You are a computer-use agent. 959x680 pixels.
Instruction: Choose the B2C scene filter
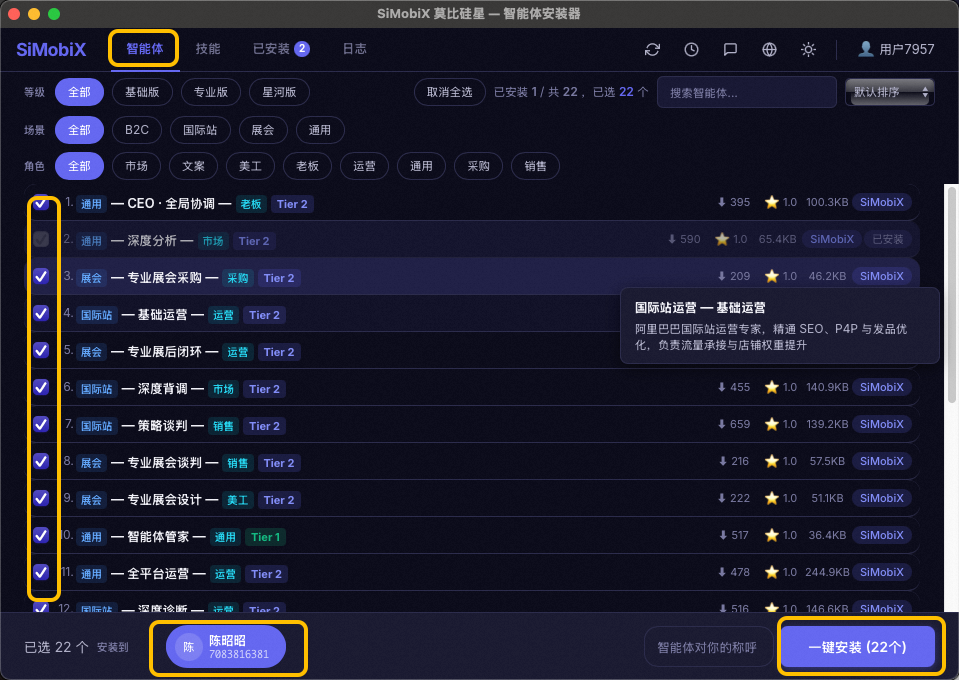(x=137, y=130)
